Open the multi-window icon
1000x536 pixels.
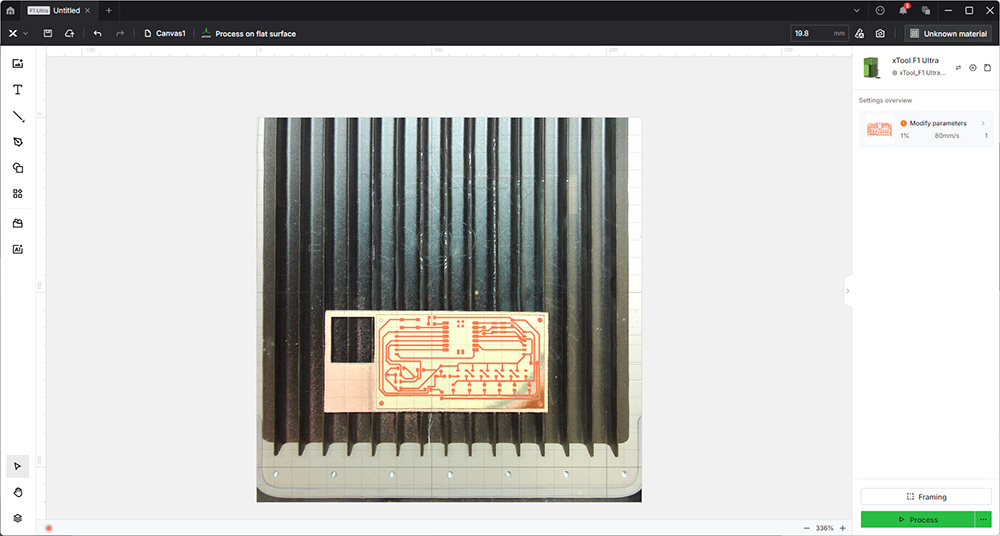[x=926, y=11]
